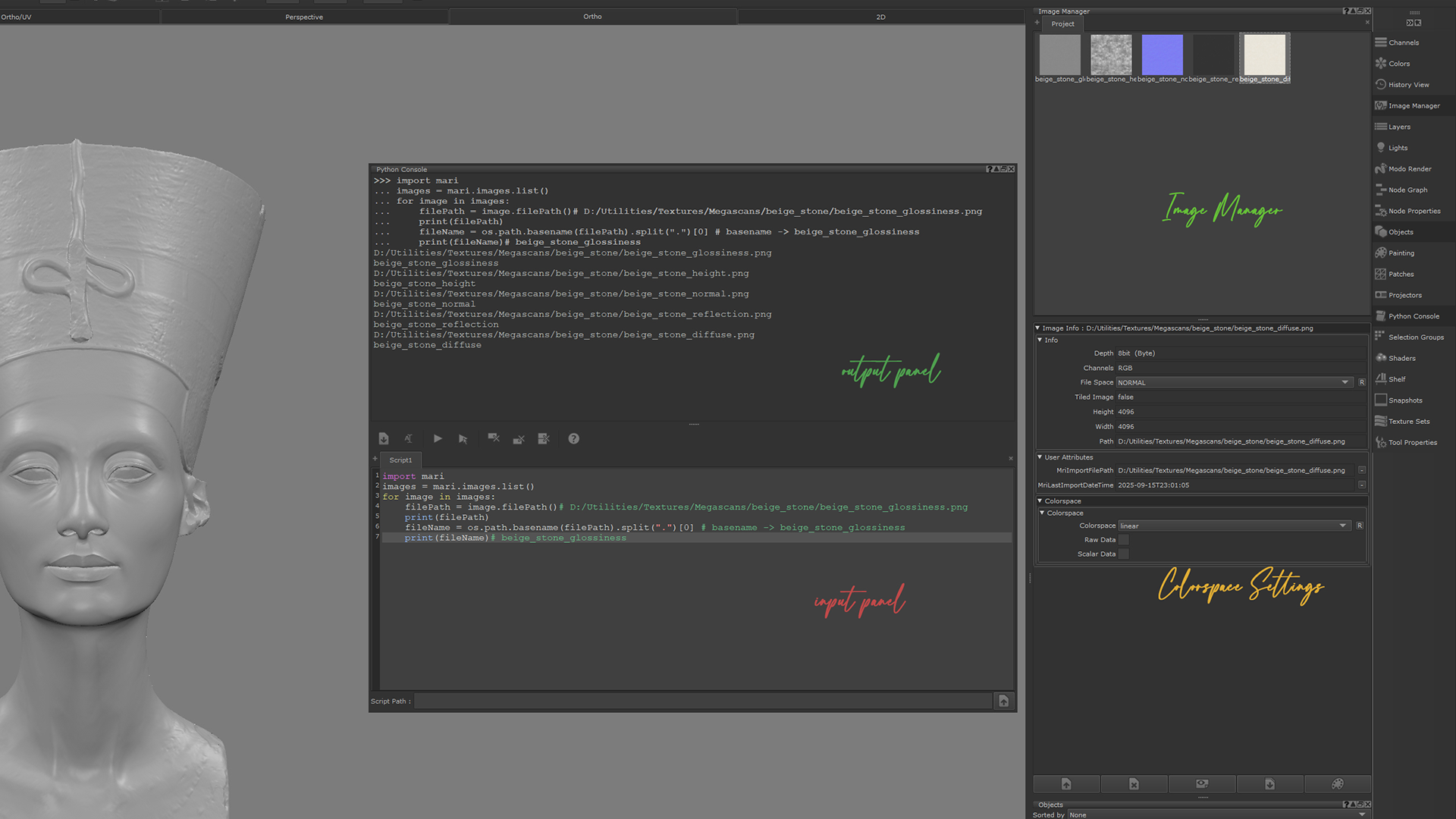1456x819 pixels.
Task: Open the File Space NORMAL dropdown
Action: point(1233,382)
